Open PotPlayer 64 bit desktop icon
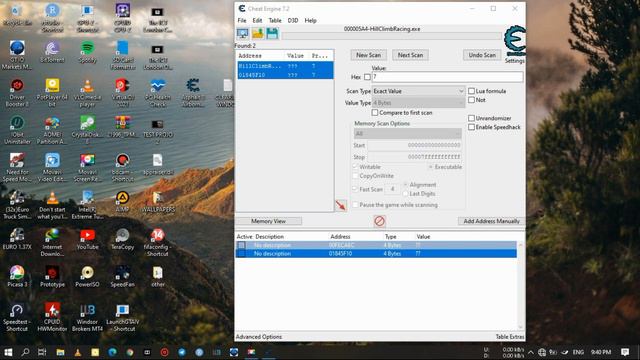Image resolution: width=640 pixels, height=360 pixels. click(x=52, y=93)
